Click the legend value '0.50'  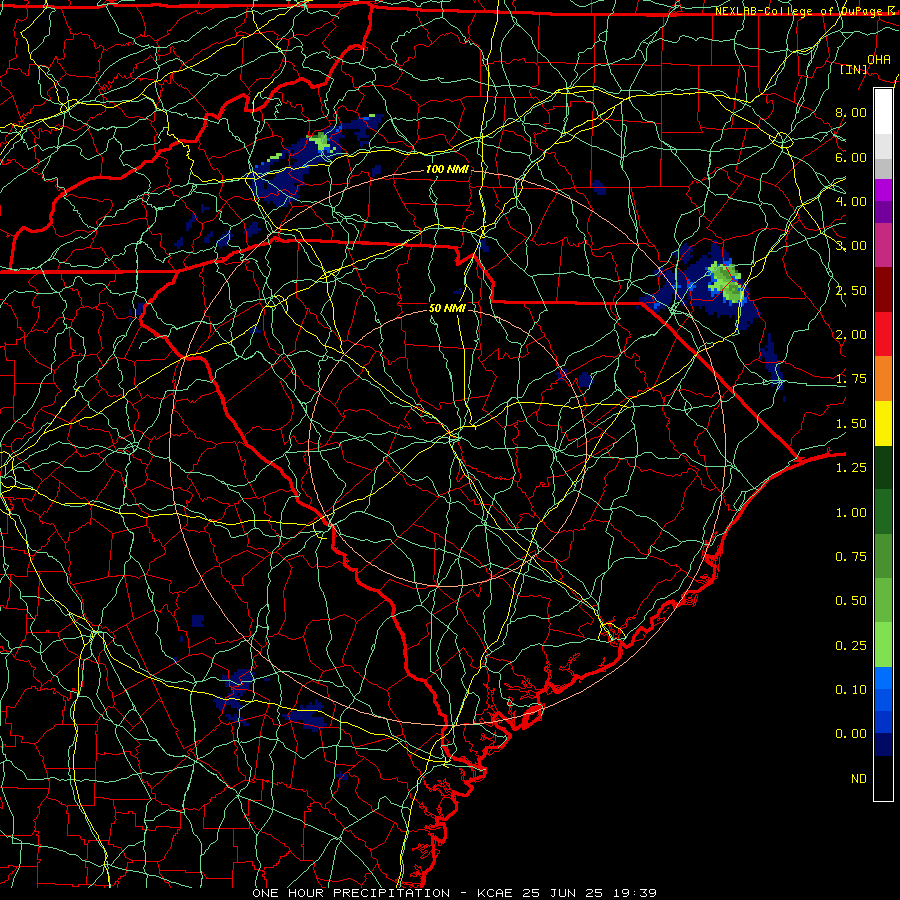point(851,601)
